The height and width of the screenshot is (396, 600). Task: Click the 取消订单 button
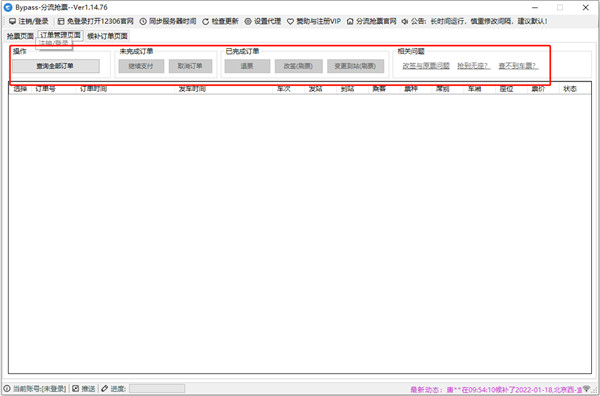tap(191, 66)
